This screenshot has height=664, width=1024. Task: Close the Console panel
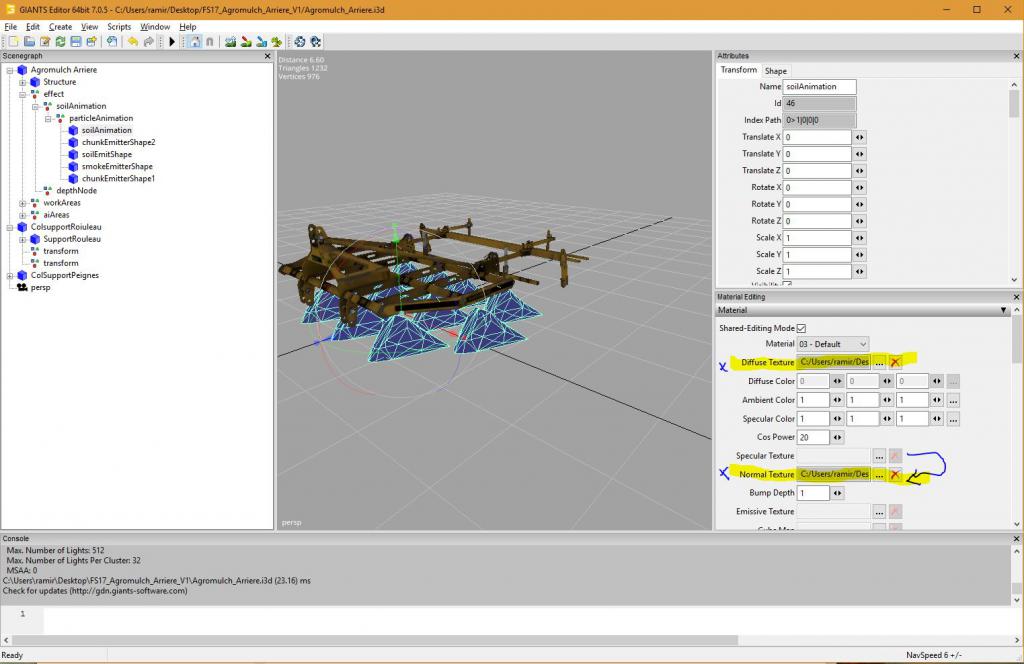(1016, 539)
